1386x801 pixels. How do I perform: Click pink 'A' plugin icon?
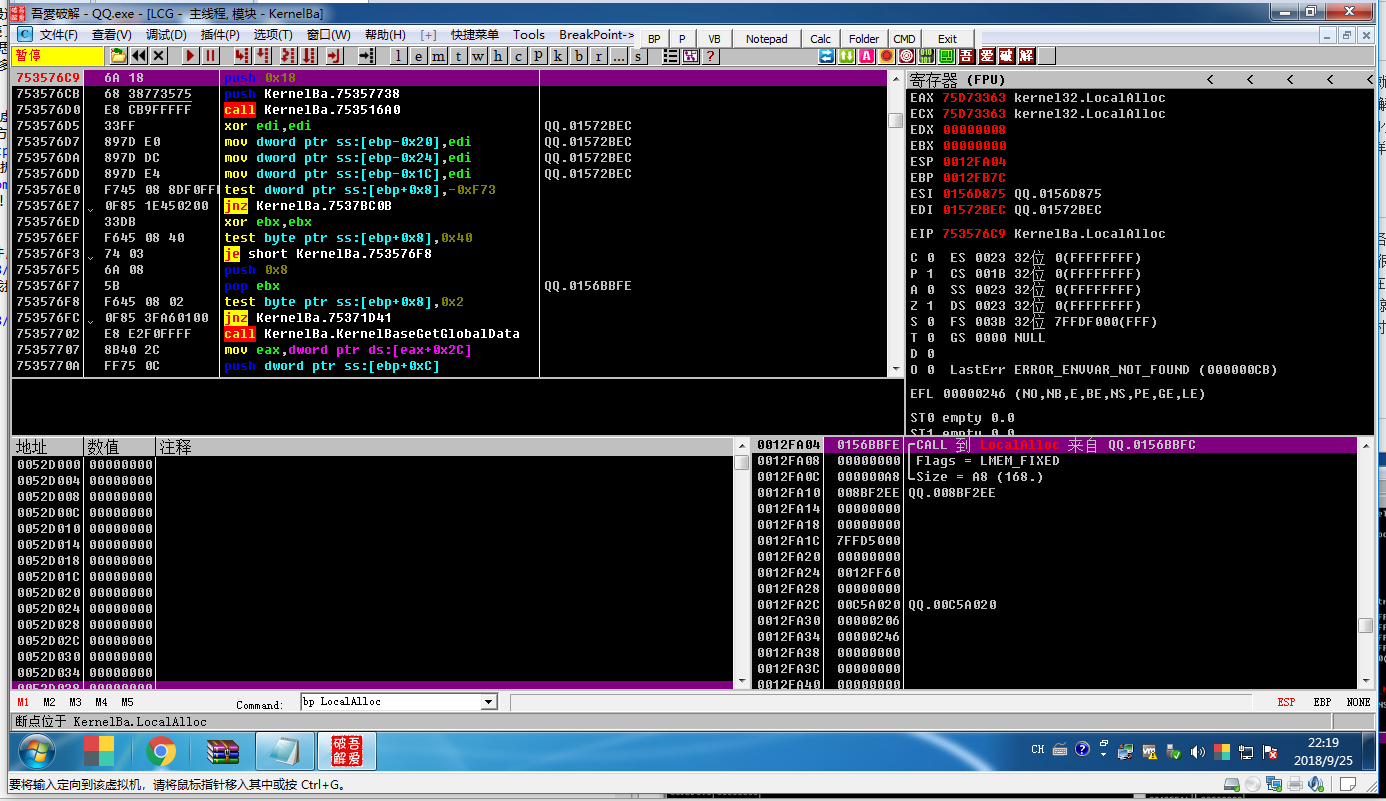[866, 56]
